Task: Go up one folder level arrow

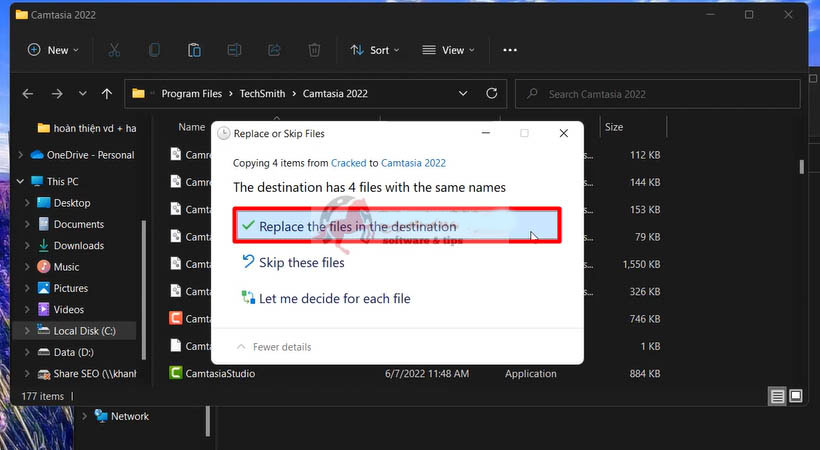Action: coord(107,94)
